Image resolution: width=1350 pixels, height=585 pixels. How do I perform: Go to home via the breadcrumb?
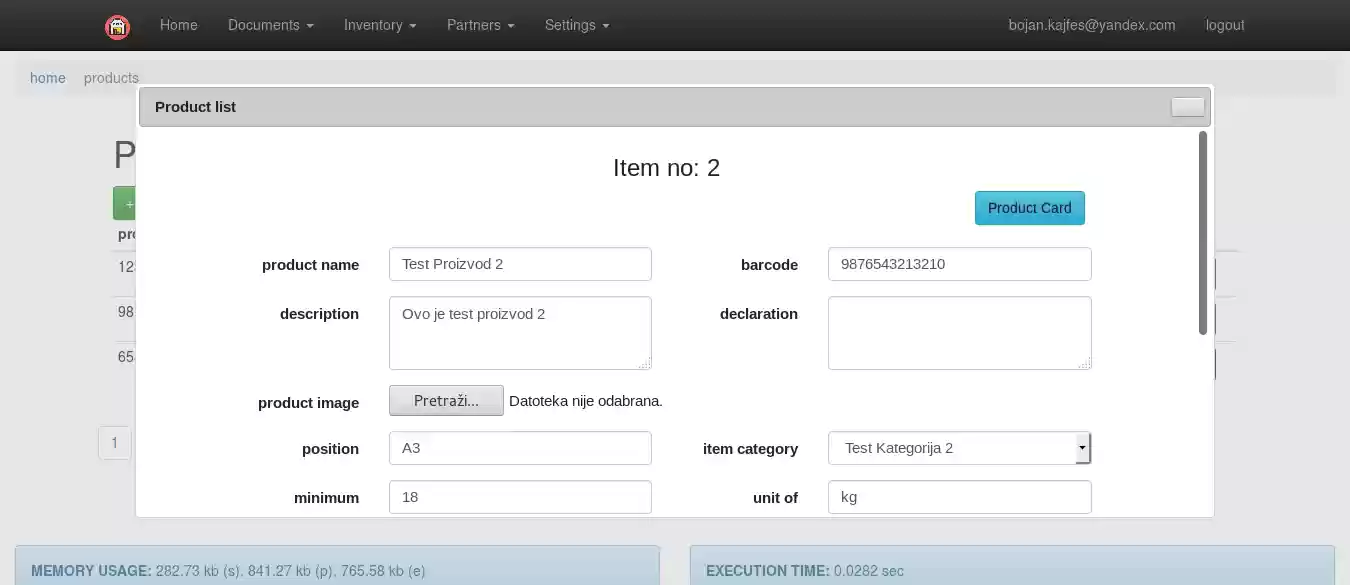[x=47, y=78]
